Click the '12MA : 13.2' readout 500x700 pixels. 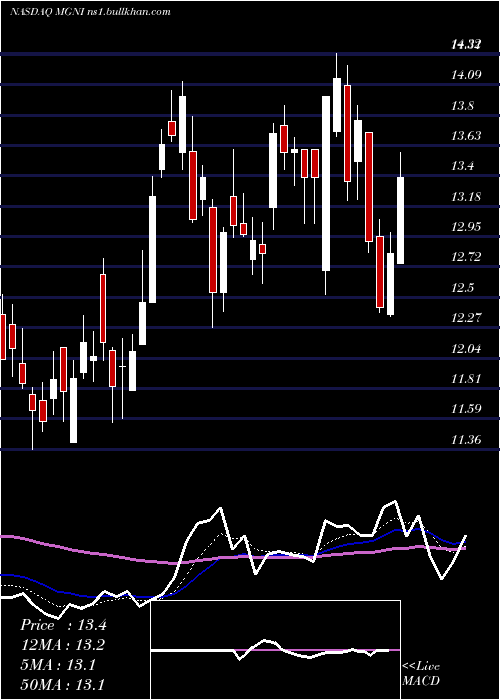pyautogui.click(x=63, y=645)
